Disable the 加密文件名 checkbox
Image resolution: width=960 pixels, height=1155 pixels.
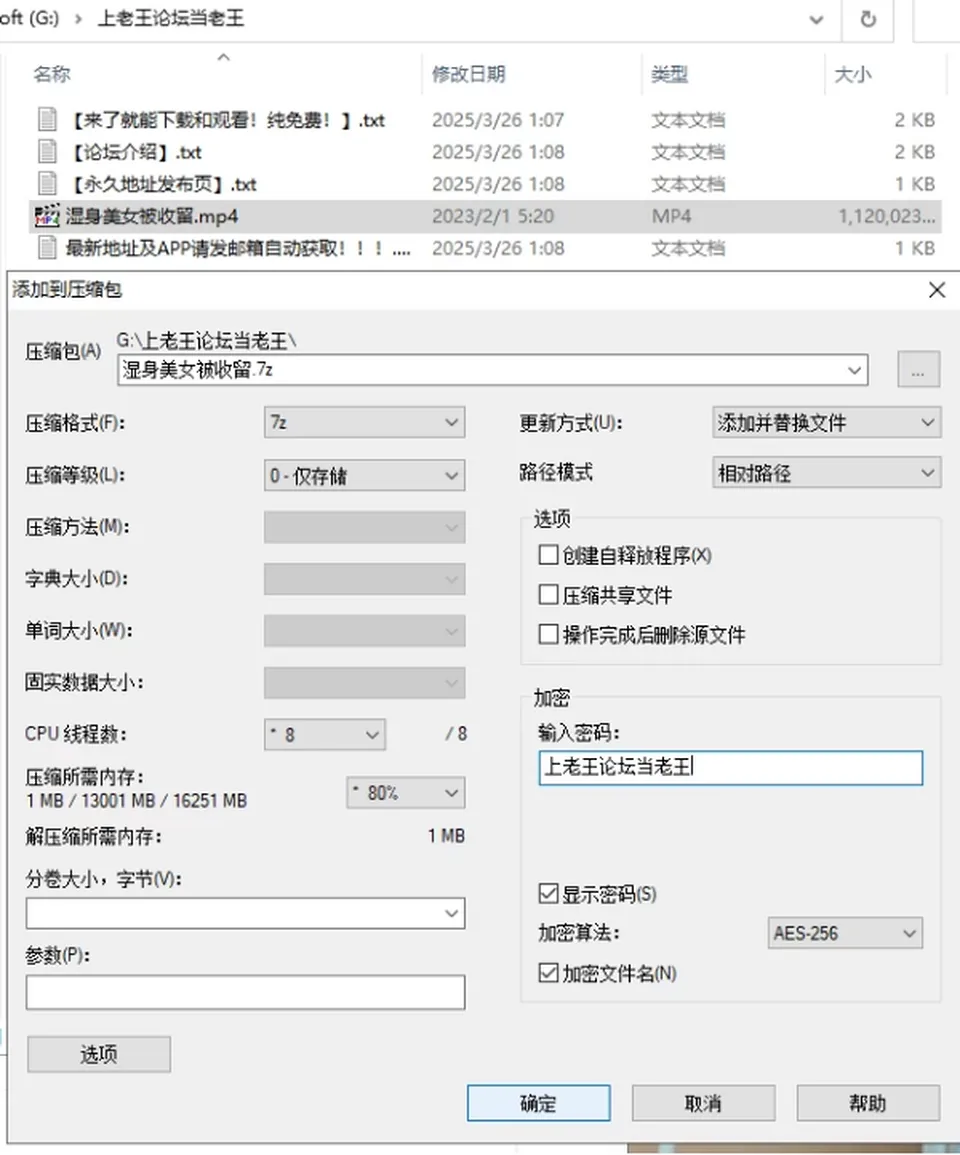[x=548, y=973]
